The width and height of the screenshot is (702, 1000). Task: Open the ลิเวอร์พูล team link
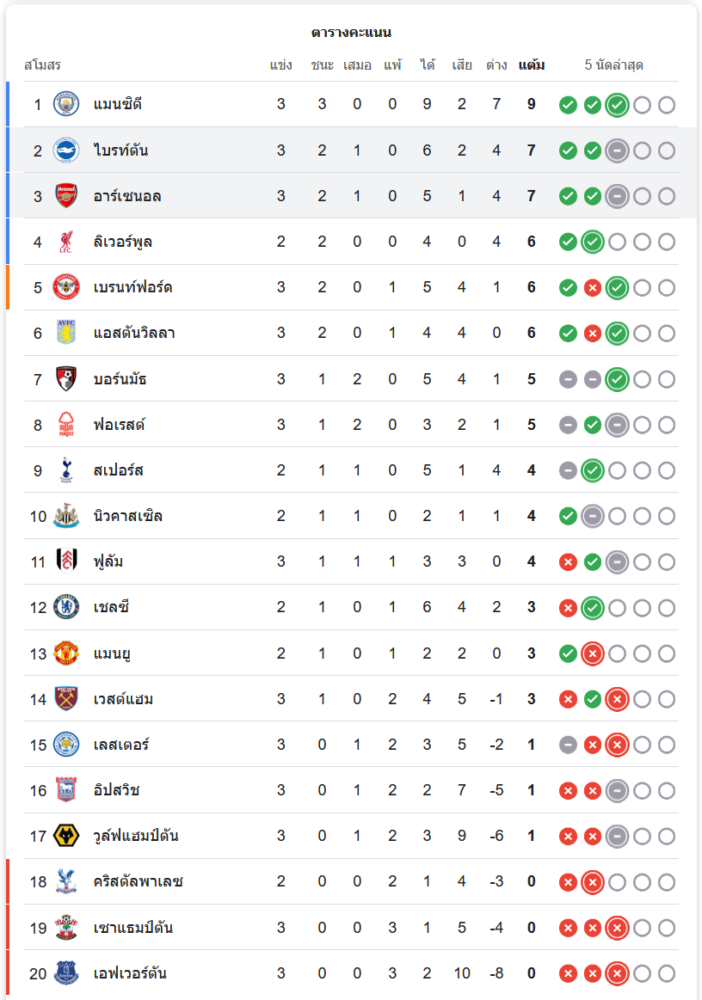[123, 242]
